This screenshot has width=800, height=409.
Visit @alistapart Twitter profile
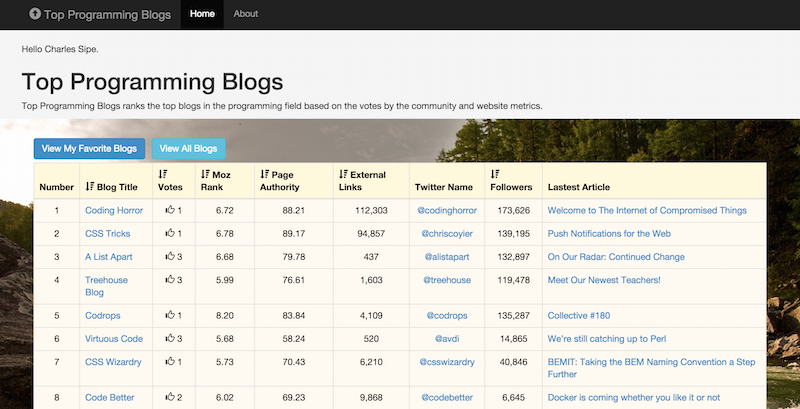[447, 257]
